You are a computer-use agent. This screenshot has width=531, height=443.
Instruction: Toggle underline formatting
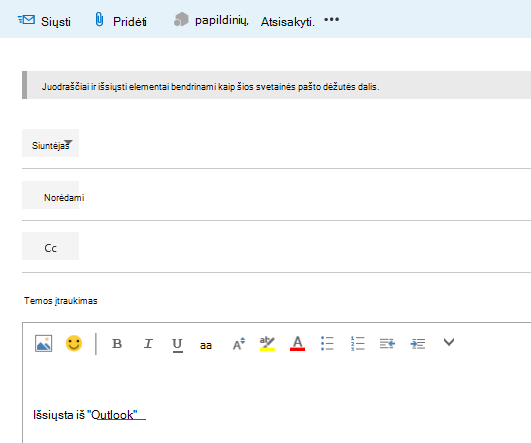tap(177, 345)
